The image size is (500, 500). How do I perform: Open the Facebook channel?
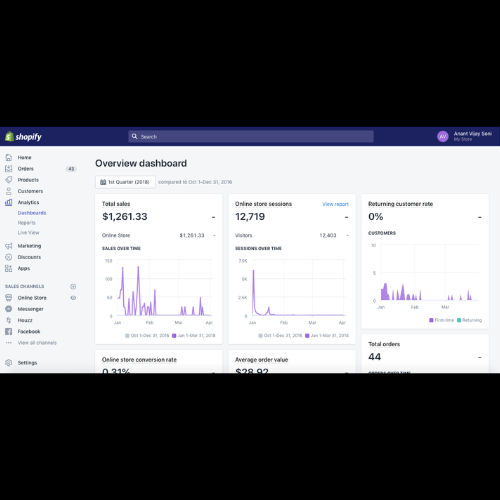tap(29, 331)
